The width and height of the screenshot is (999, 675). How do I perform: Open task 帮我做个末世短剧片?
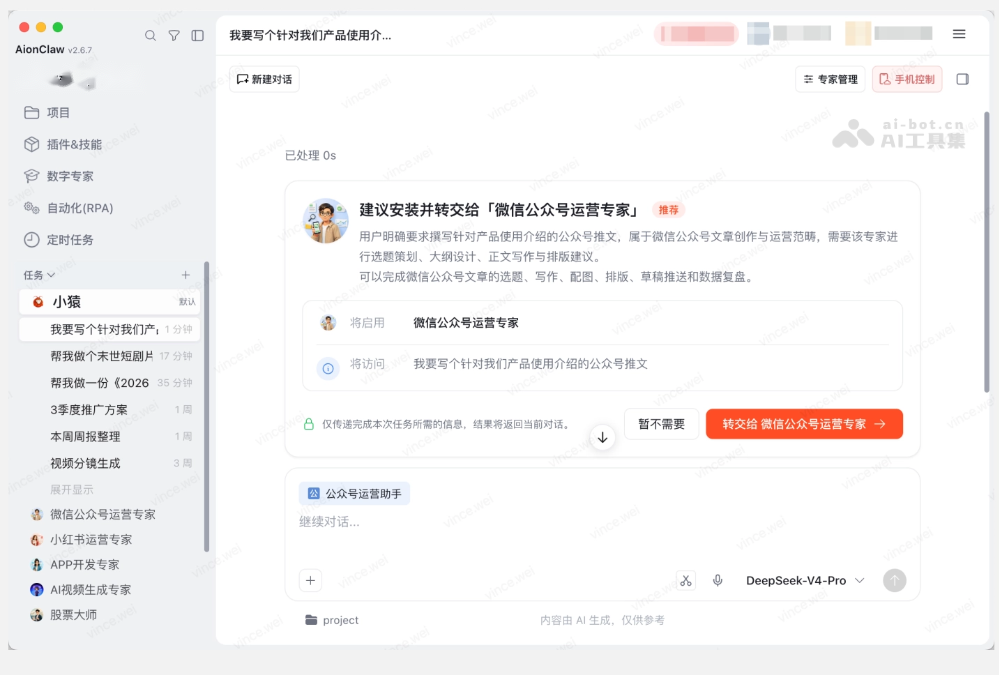point(110,356)
